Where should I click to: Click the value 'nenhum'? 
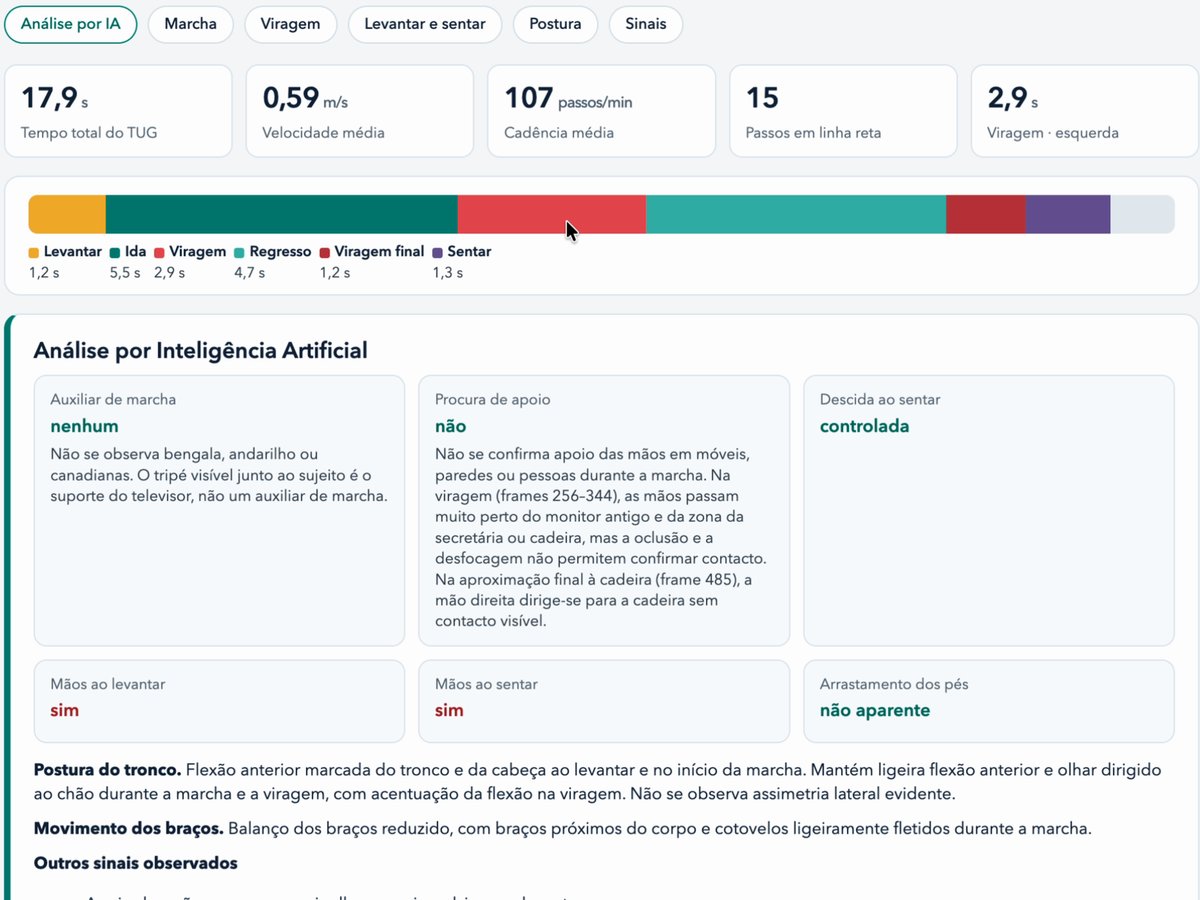click(84, 426)
